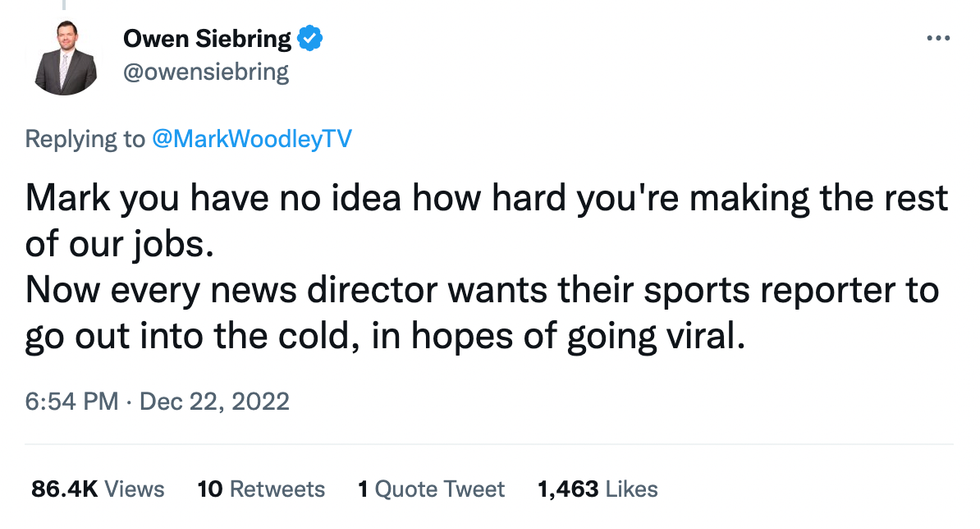Click the Owen Siebring display name
Image resolution: width=980 pixels, height=529 pixels.
tap(207, 40)
